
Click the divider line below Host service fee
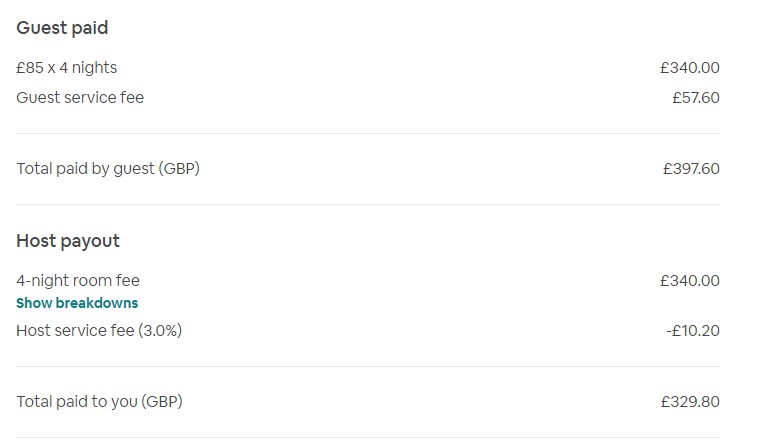pos(368,366)
